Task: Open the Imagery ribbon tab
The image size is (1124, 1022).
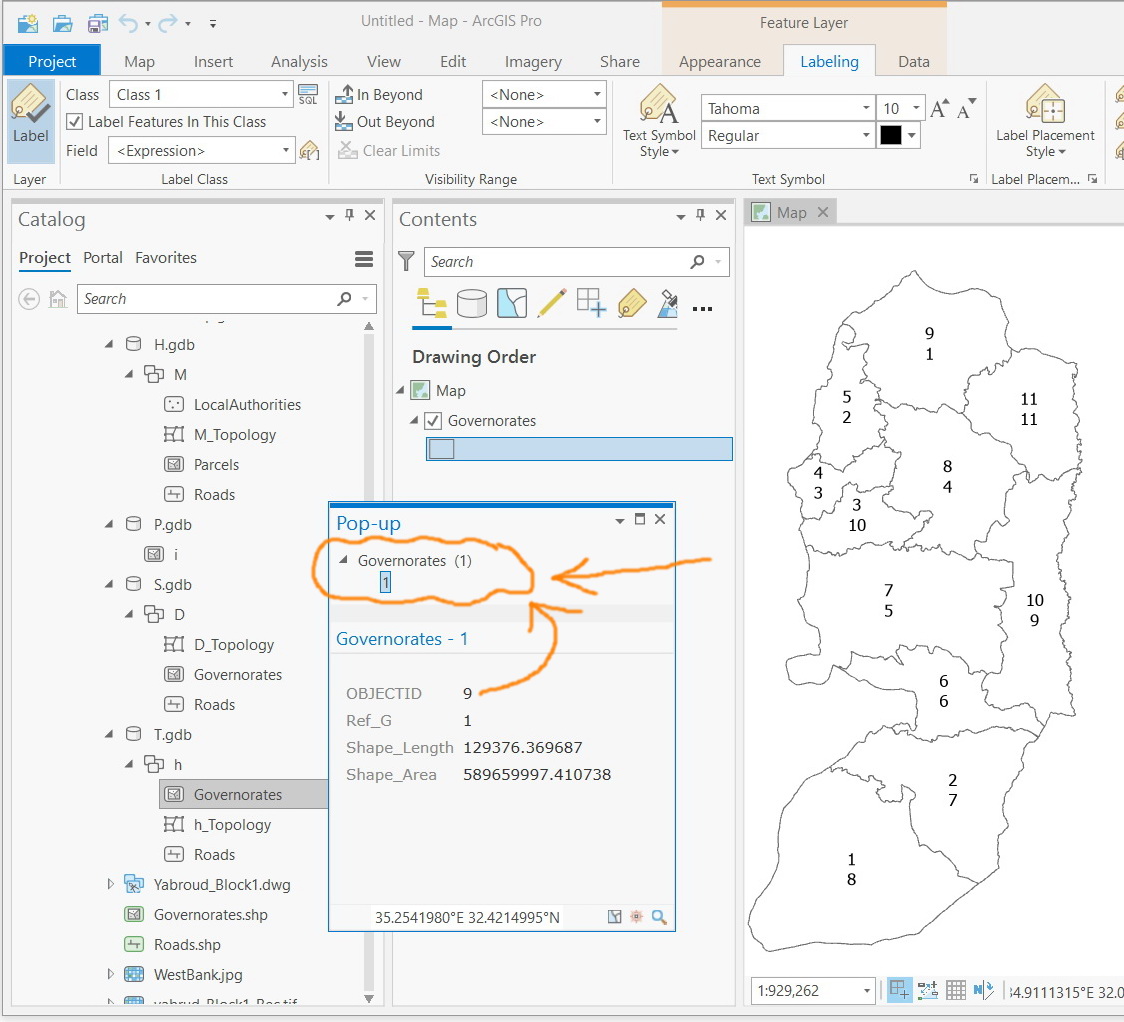Action: tap(533, 62)
